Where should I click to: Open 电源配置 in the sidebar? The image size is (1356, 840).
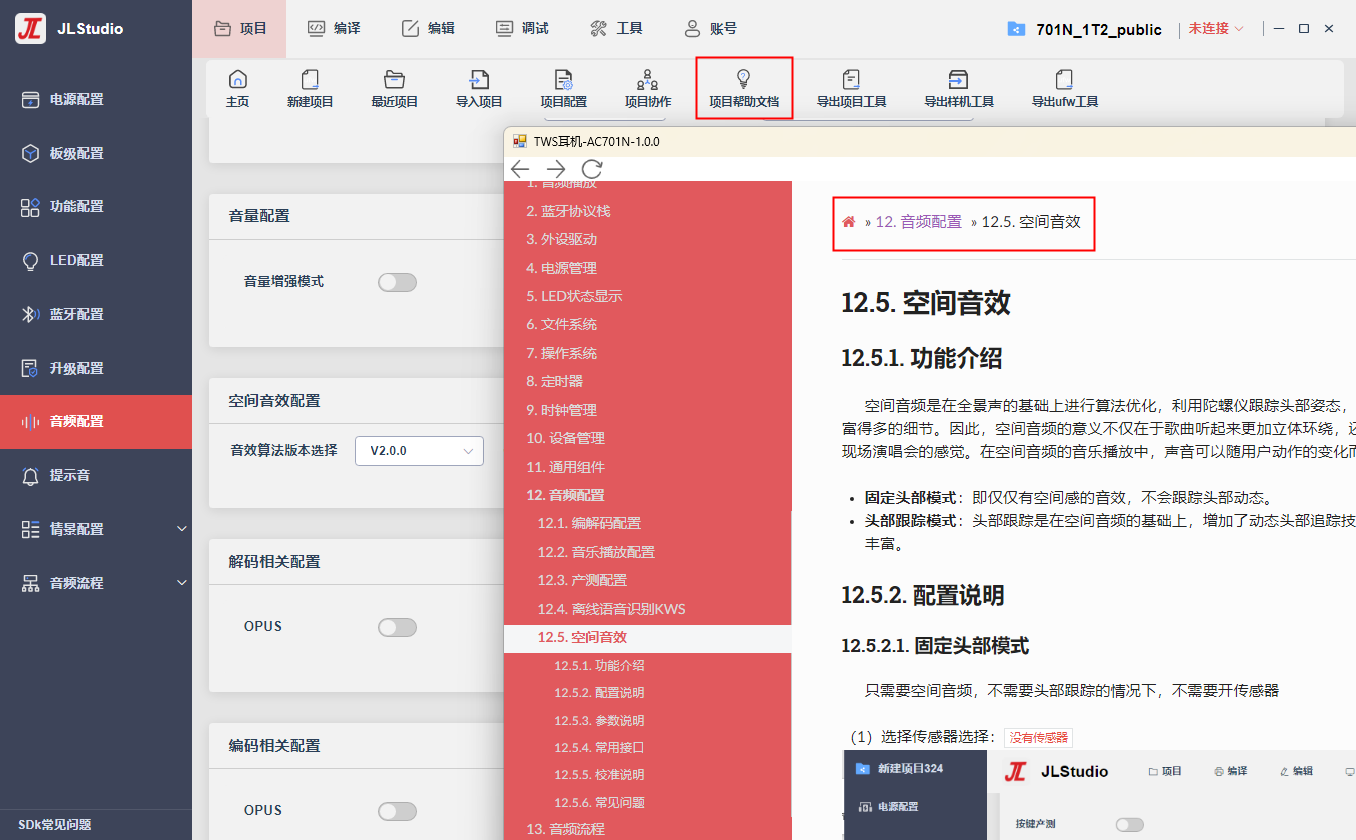click(x=96, y=99)
